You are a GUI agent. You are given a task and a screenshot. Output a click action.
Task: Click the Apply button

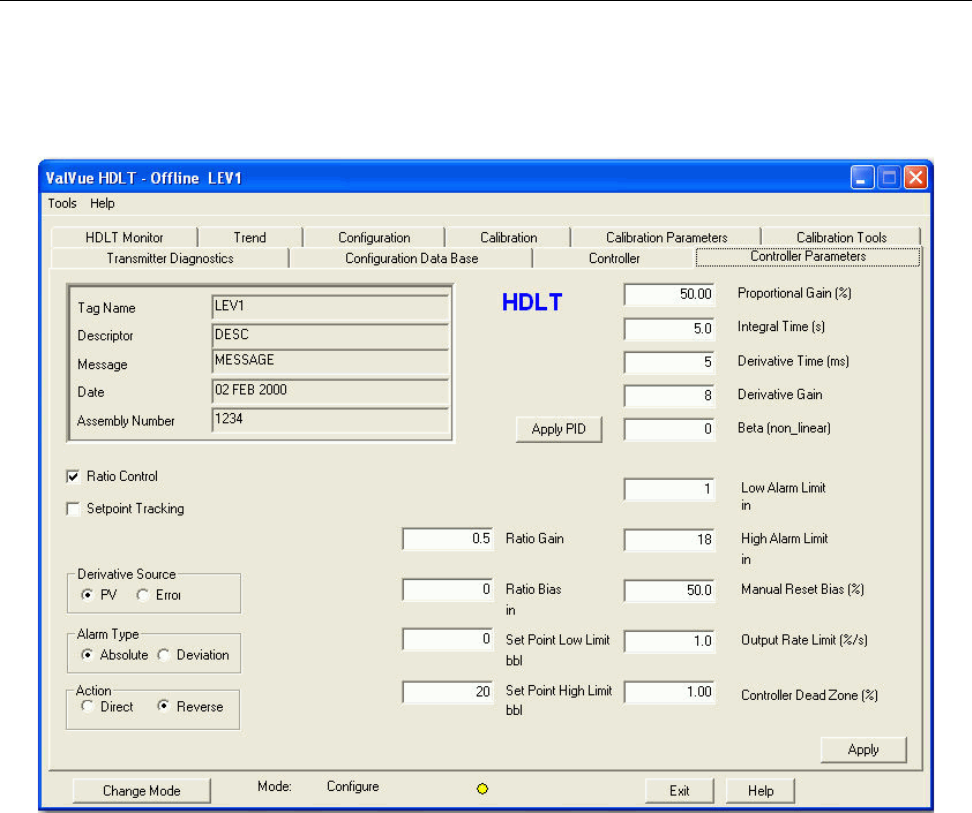point(863,750)
